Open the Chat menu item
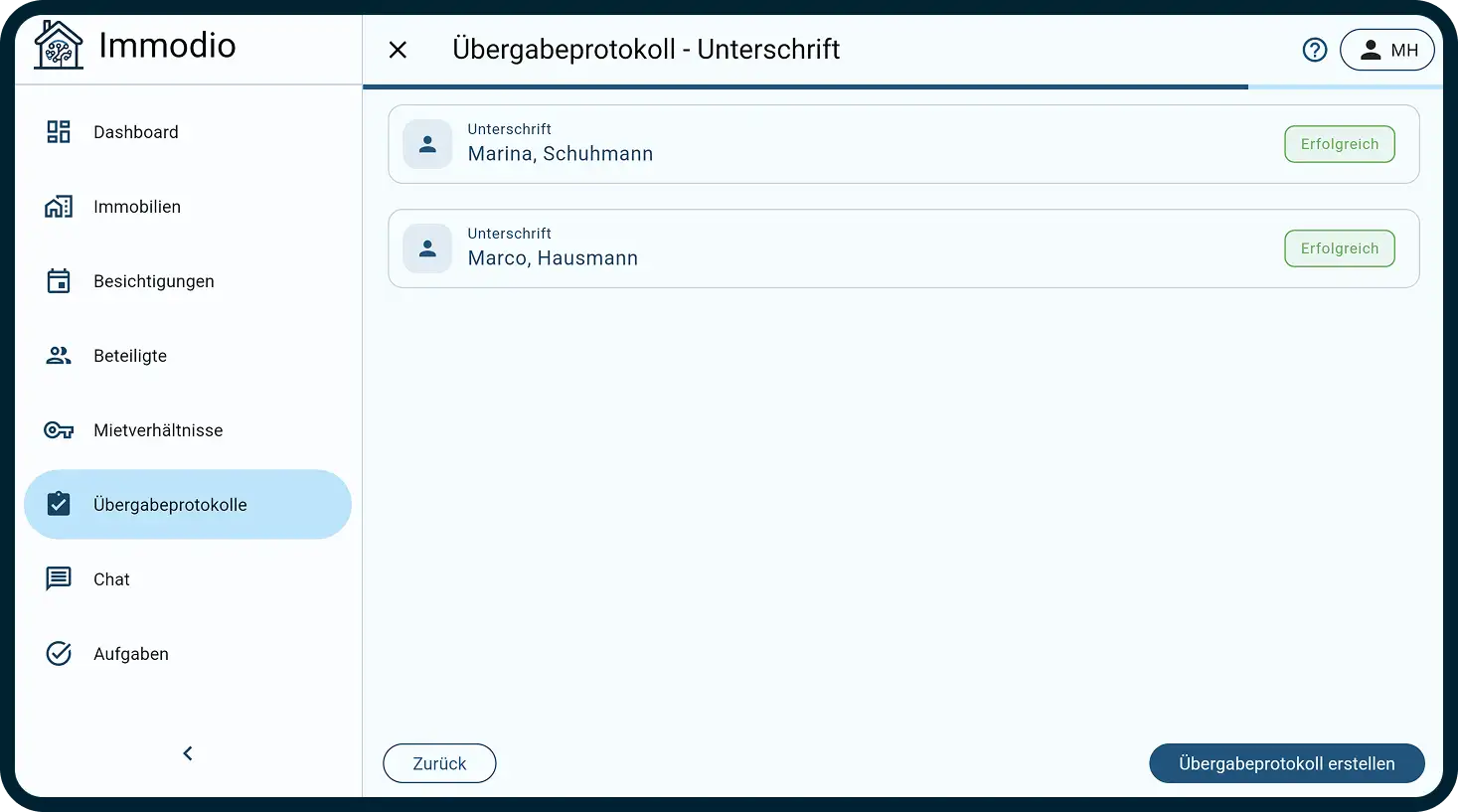The image size is (1458, 812). [188, 578]
